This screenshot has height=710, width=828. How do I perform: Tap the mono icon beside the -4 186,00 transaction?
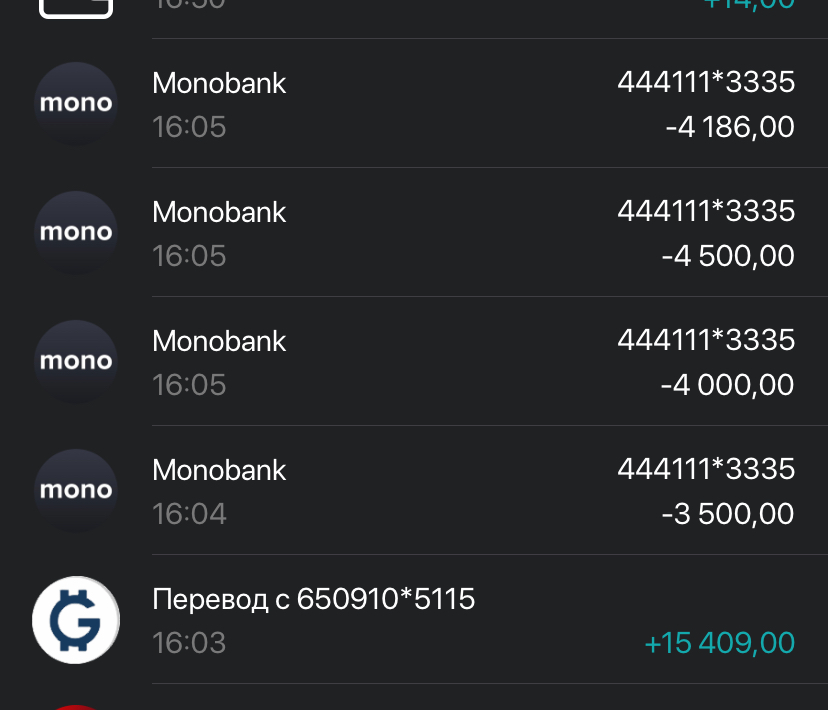(x=76, y=104)
